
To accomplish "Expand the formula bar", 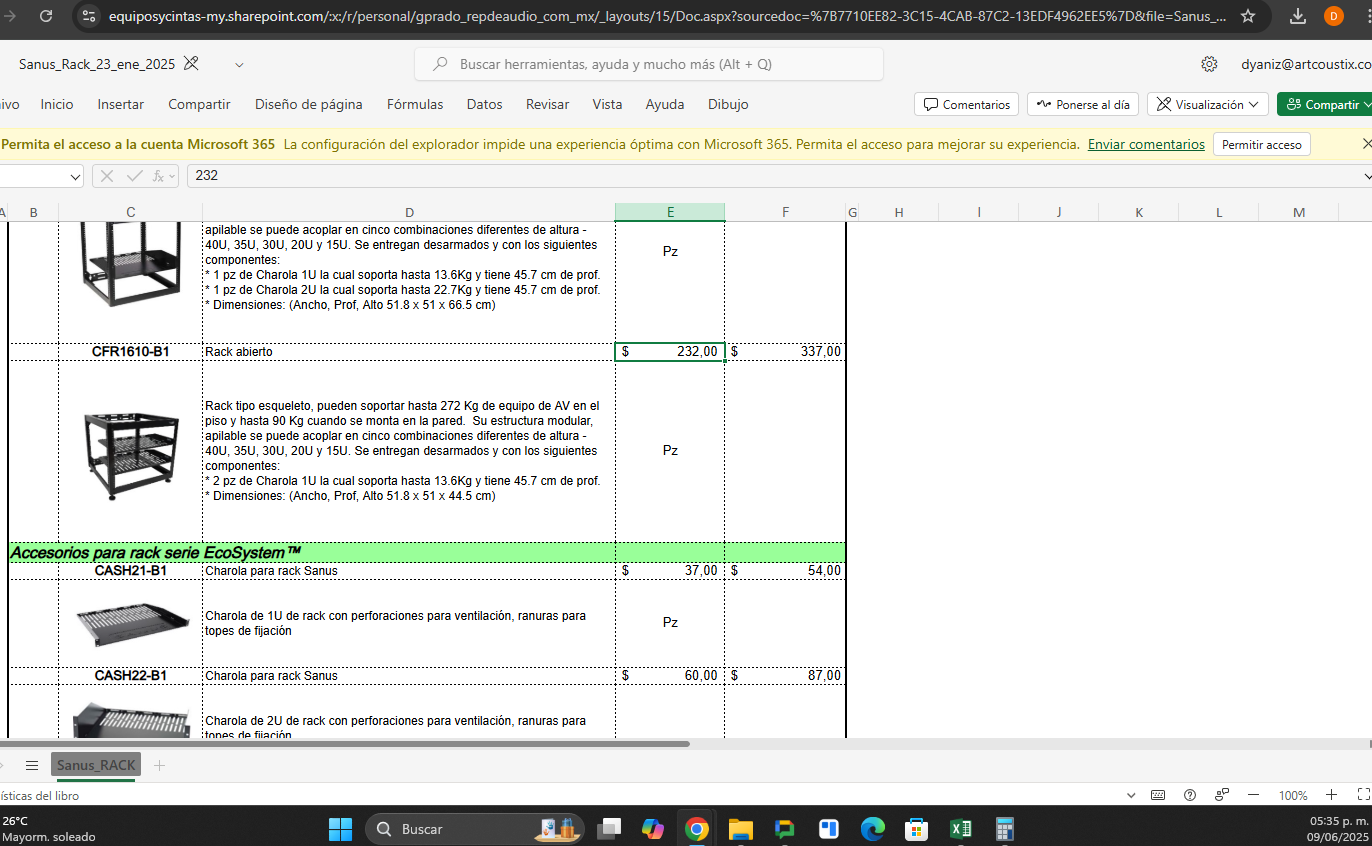I will (1366, 176).
